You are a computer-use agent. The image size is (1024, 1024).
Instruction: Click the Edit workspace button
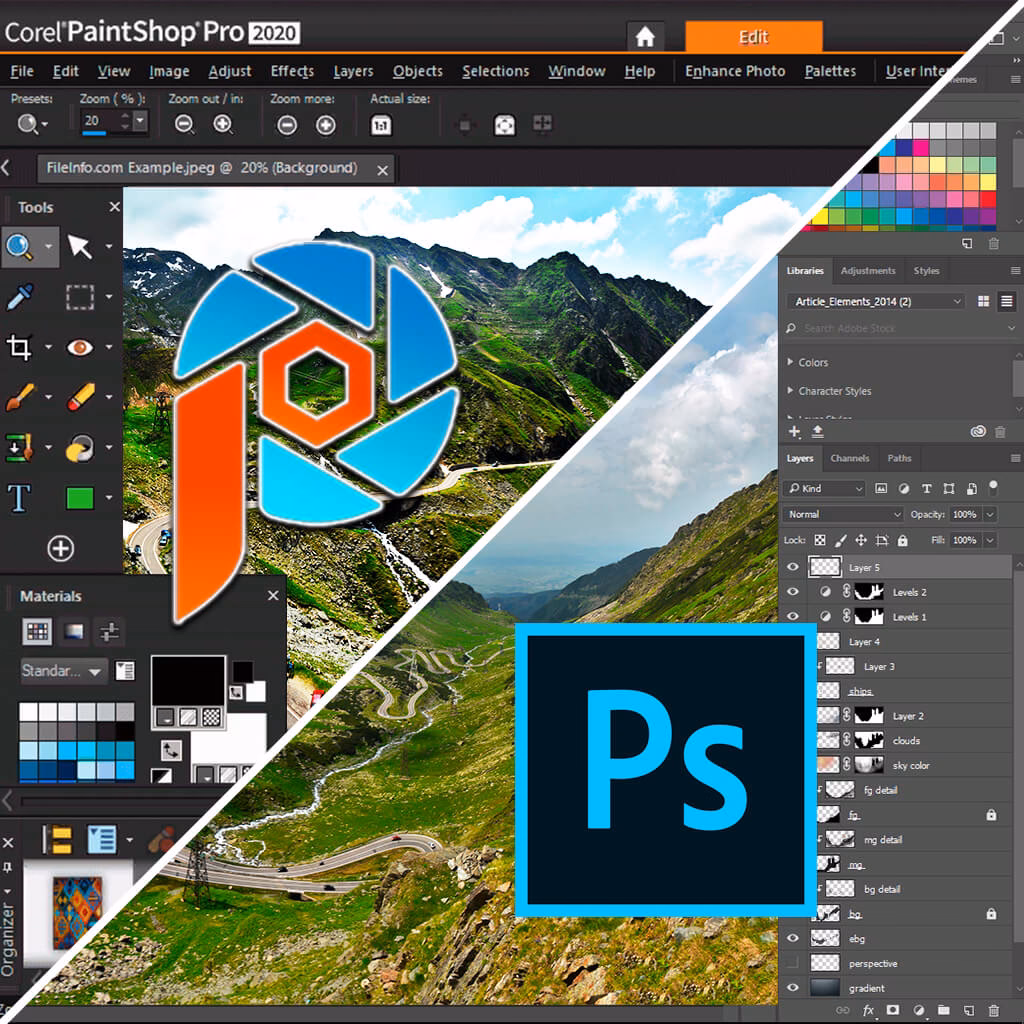point(755,36)
